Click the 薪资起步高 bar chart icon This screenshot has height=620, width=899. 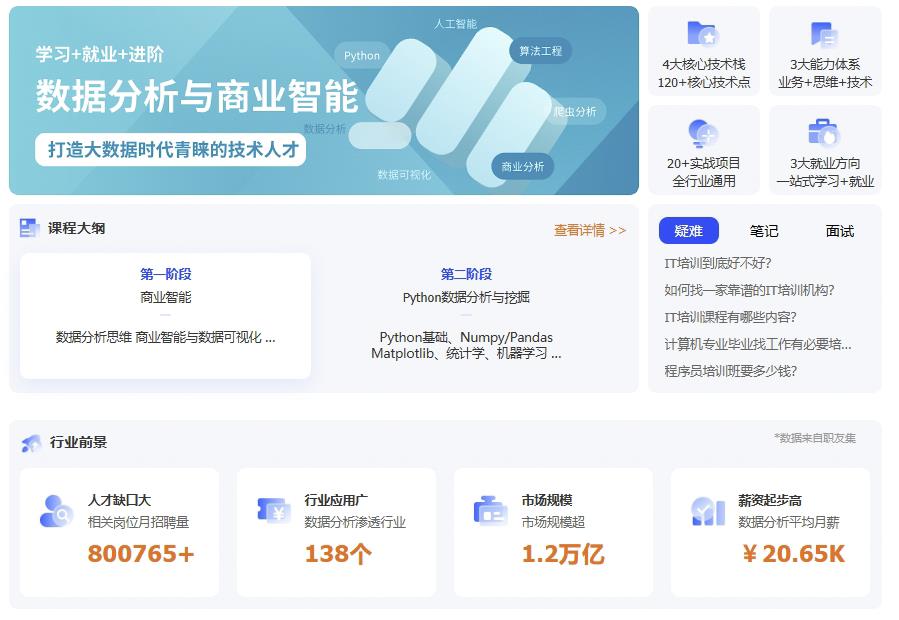tap(708, 511)
